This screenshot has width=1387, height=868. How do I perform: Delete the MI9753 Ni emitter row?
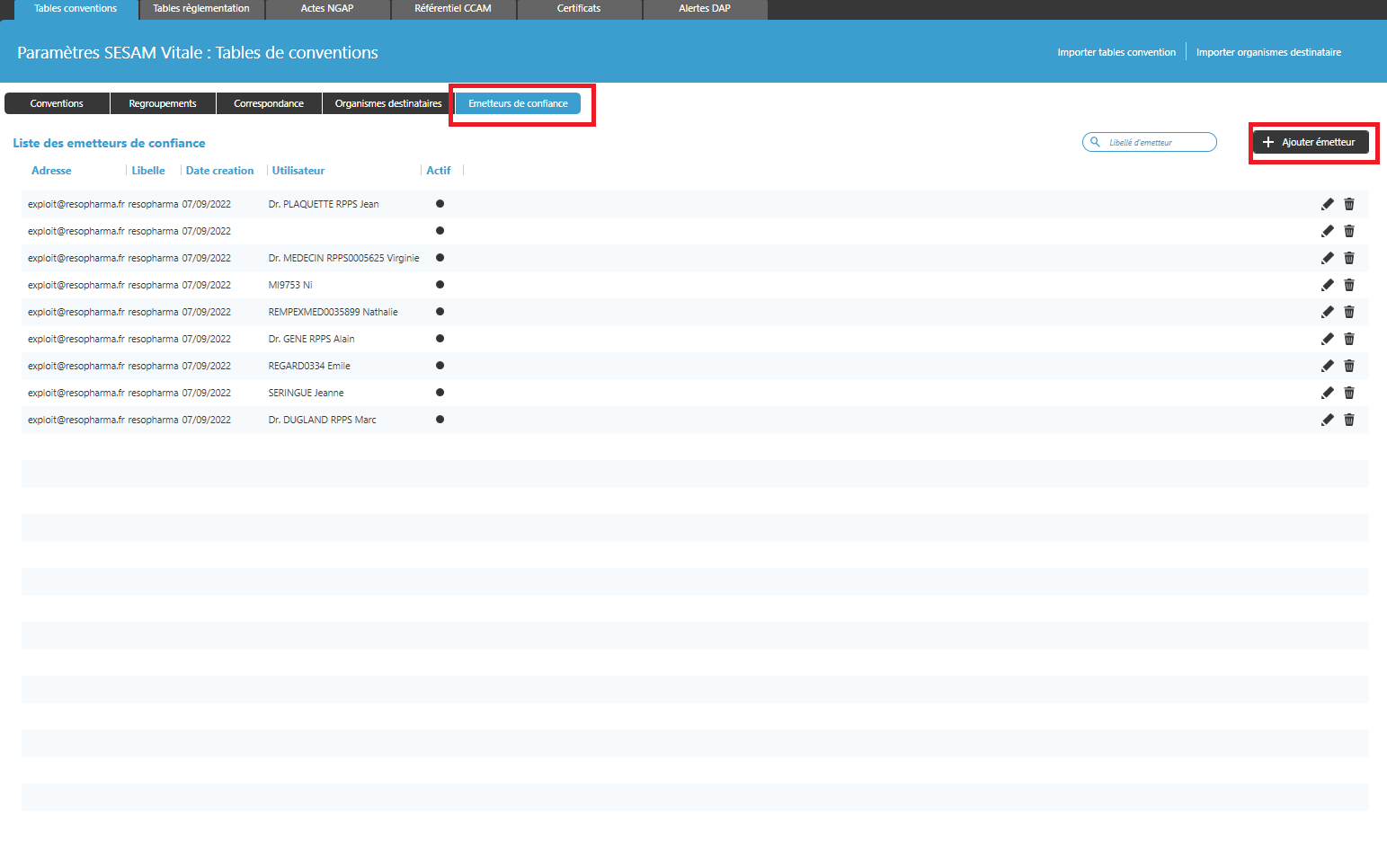point(1348,285)
